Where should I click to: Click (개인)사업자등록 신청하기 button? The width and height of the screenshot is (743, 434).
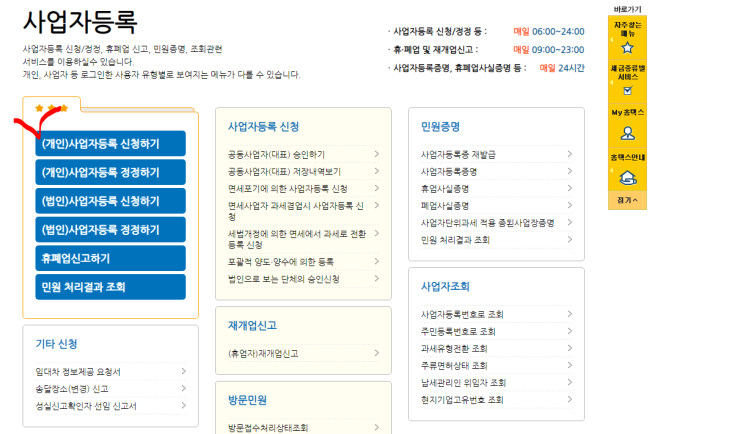point(110,144)
